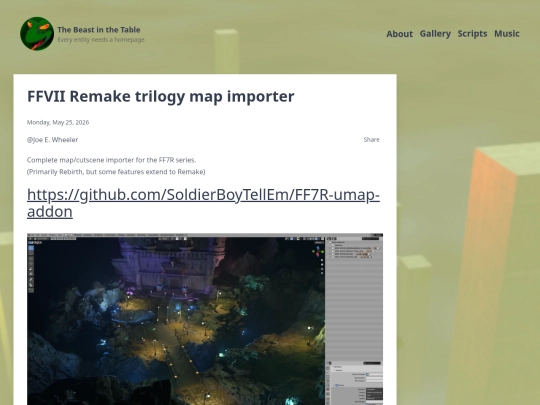Go to the Gallery page
The width and height of the screenshot is (540, 405).
click(435, 34)
